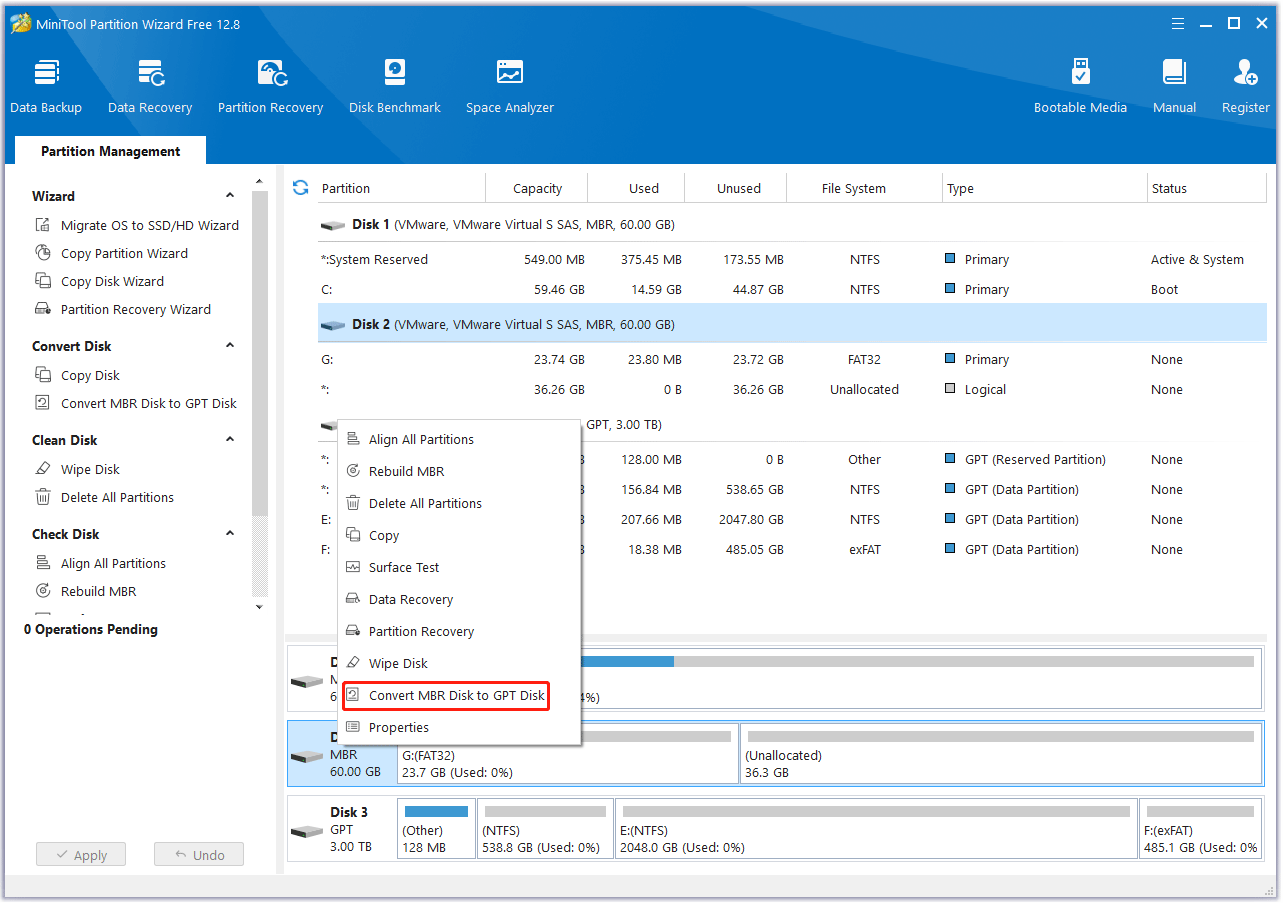Collapse the Clean Disk section
Image resolution: width=1283 pixels, height=903 pixels.
[230, 440]
